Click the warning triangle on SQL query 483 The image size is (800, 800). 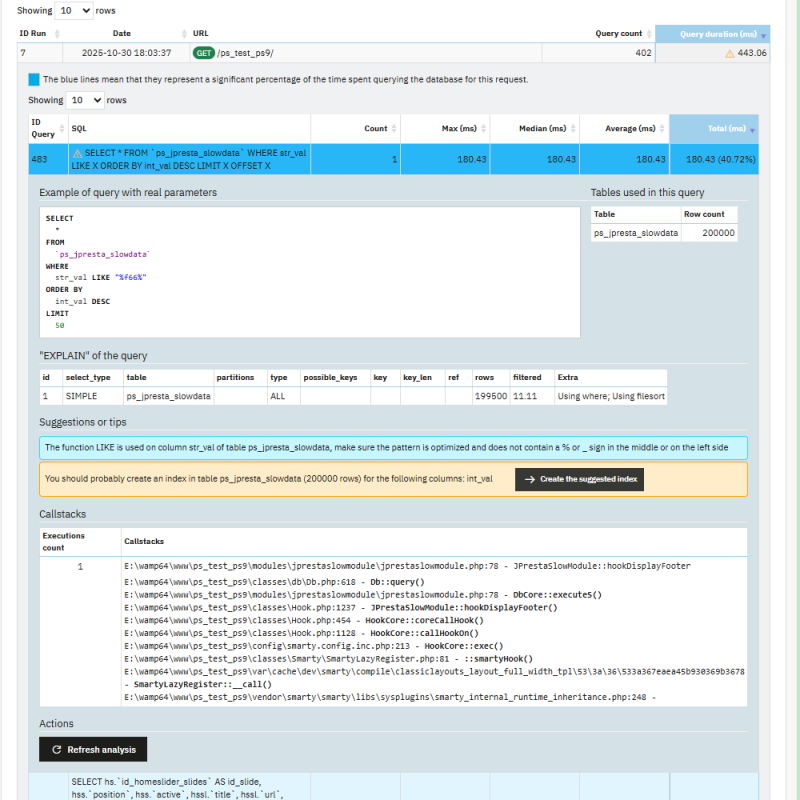pos(77,152)
